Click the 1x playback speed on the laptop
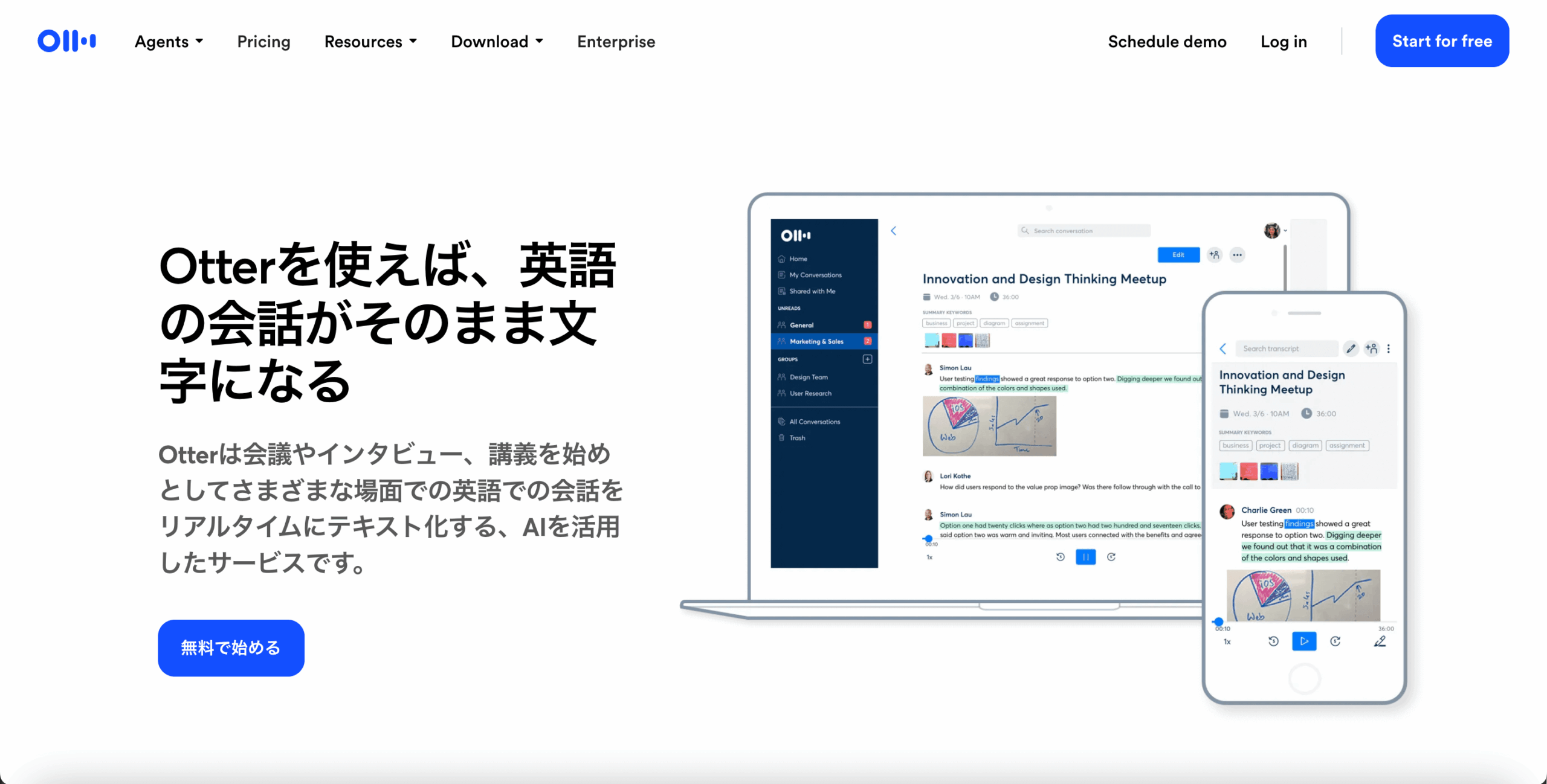 coord(929,557)
